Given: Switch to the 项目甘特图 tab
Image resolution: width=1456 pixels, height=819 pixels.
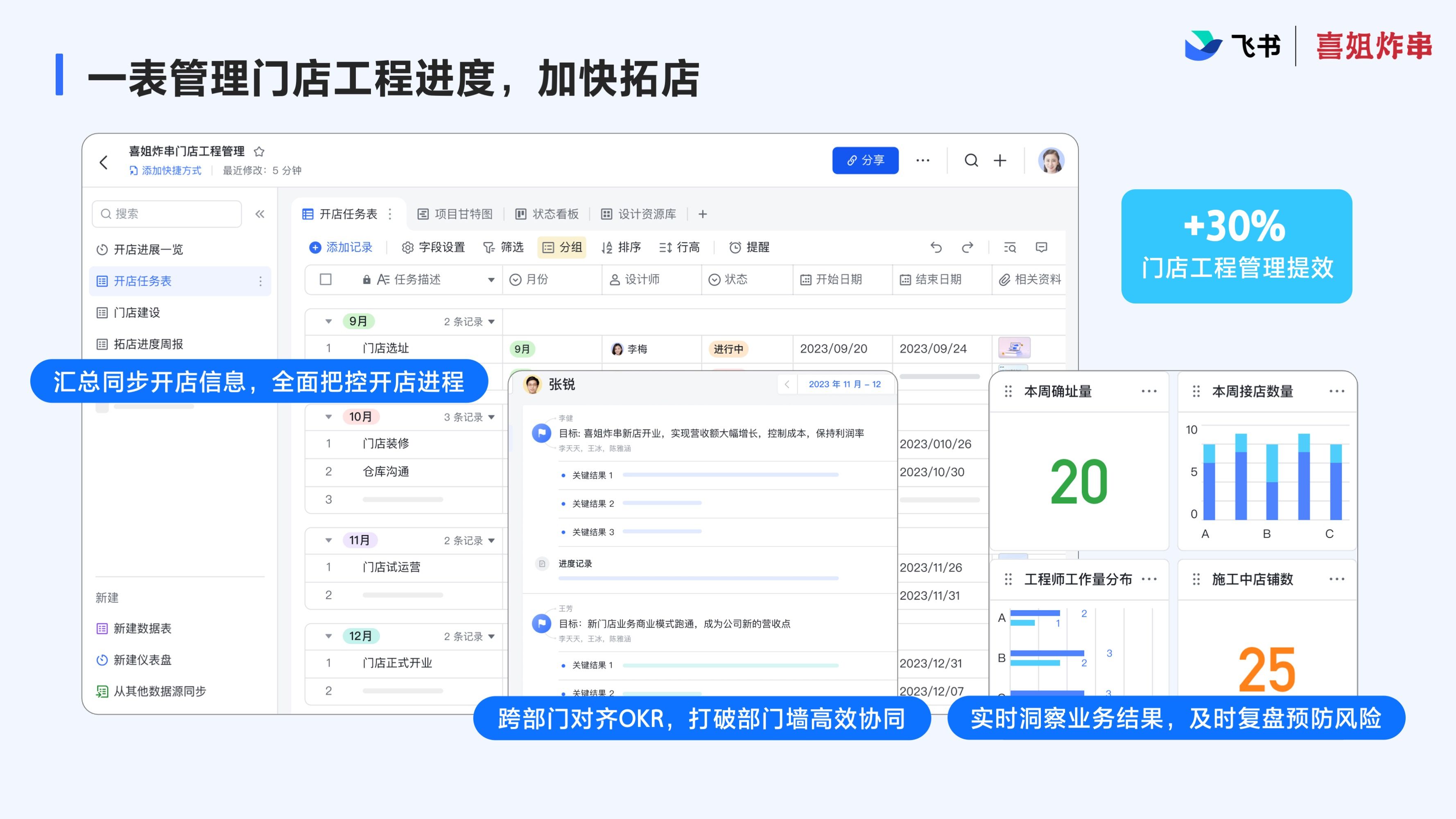Looking at the screenshot, I should pyautogui.click(x=455, y=214).
